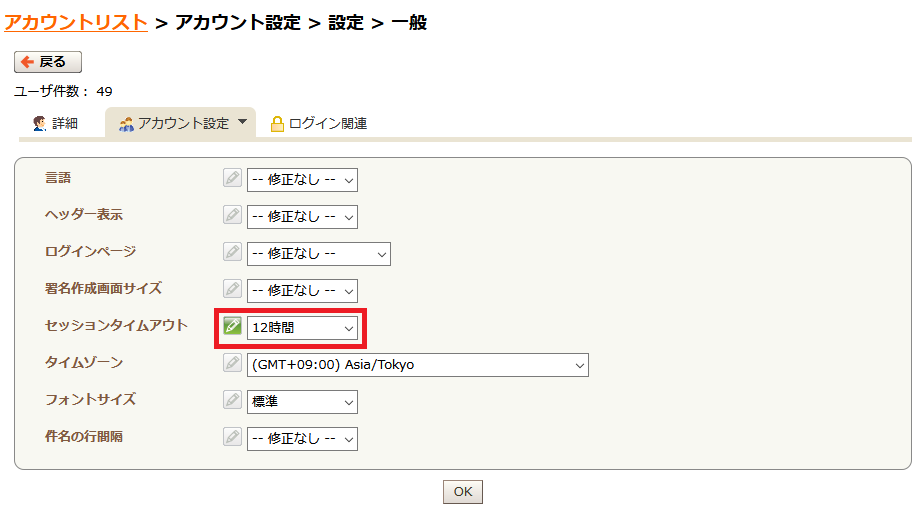
Task: Click the ヘッダー表示 label
Action: tap(84, 214)
